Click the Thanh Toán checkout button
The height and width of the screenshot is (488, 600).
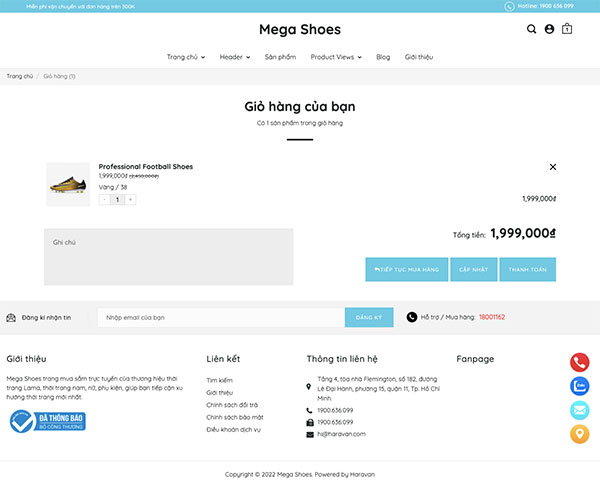527,269
